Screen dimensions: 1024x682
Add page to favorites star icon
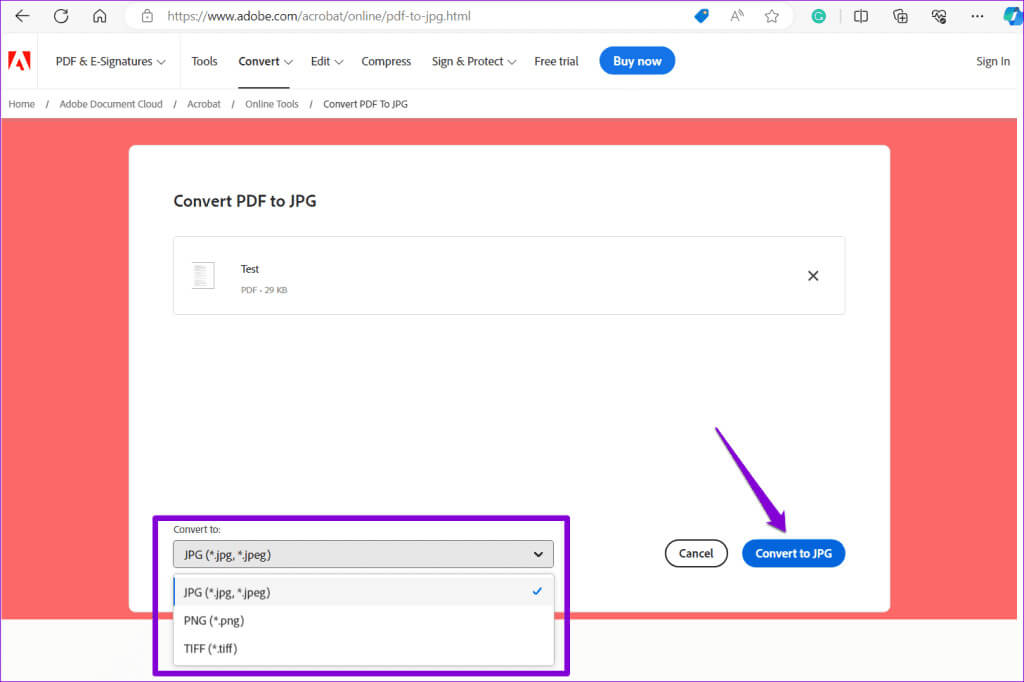(772, 16)
